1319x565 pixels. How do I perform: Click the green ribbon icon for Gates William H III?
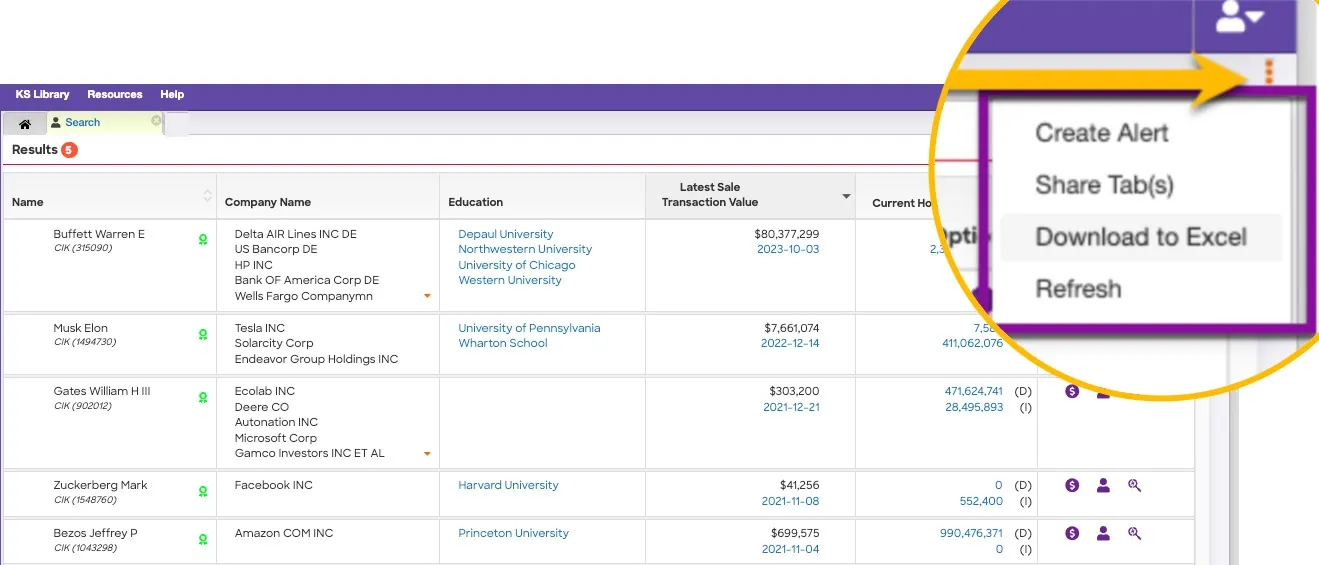pos(203,397)
